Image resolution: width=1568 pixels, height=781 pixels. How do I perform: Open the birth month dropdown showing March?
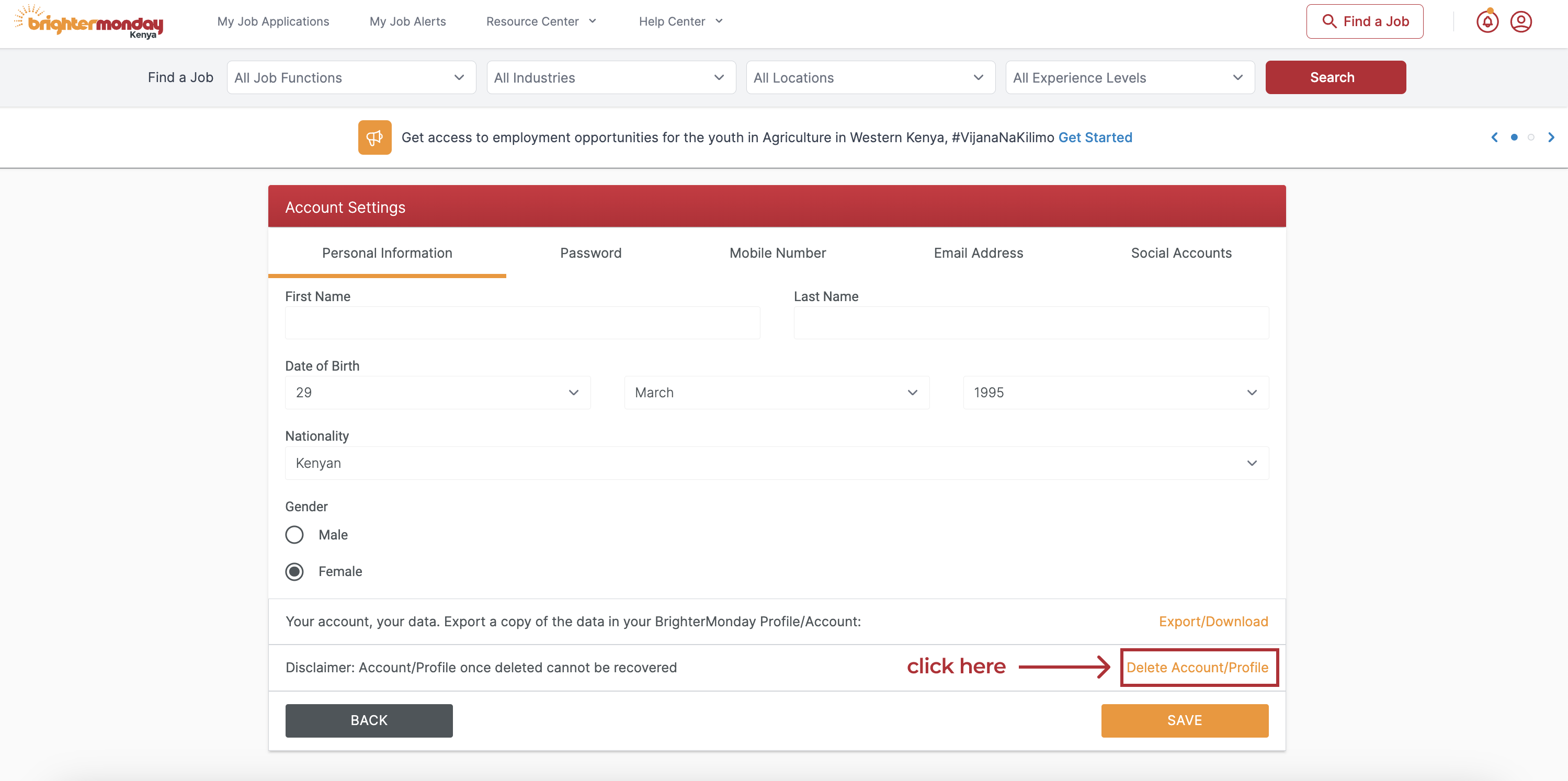777,392
